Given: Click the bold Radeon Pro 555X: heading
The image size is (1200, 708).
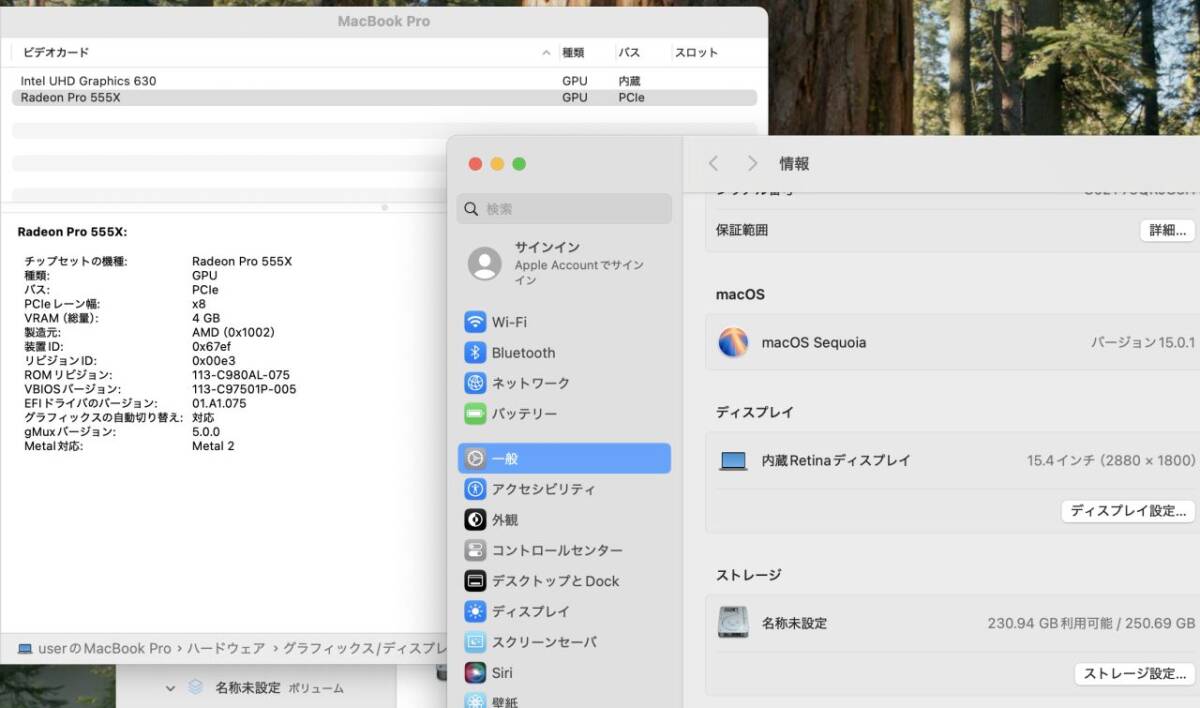Looking at the screenshot, I should (x=72, y=232).
